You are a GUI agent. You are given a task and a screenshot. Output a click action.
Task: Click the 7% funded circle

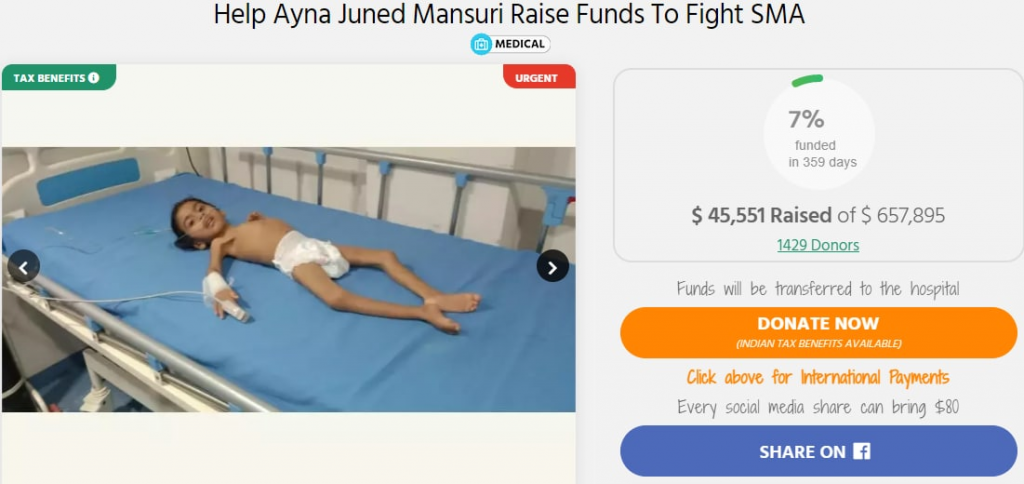(x=819, y=133)
